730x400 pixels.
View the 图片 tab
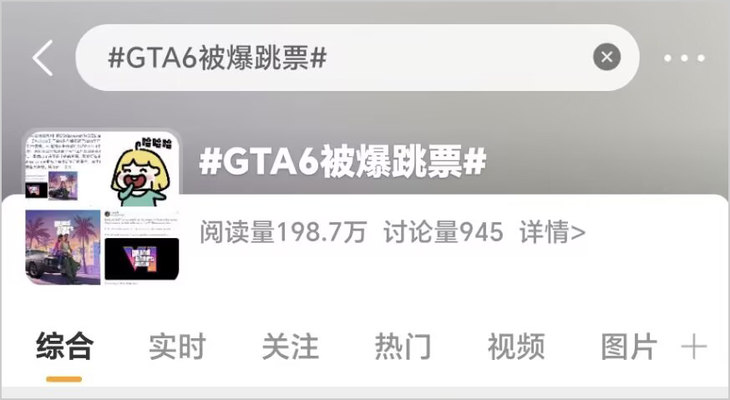[x=629, y=346]
